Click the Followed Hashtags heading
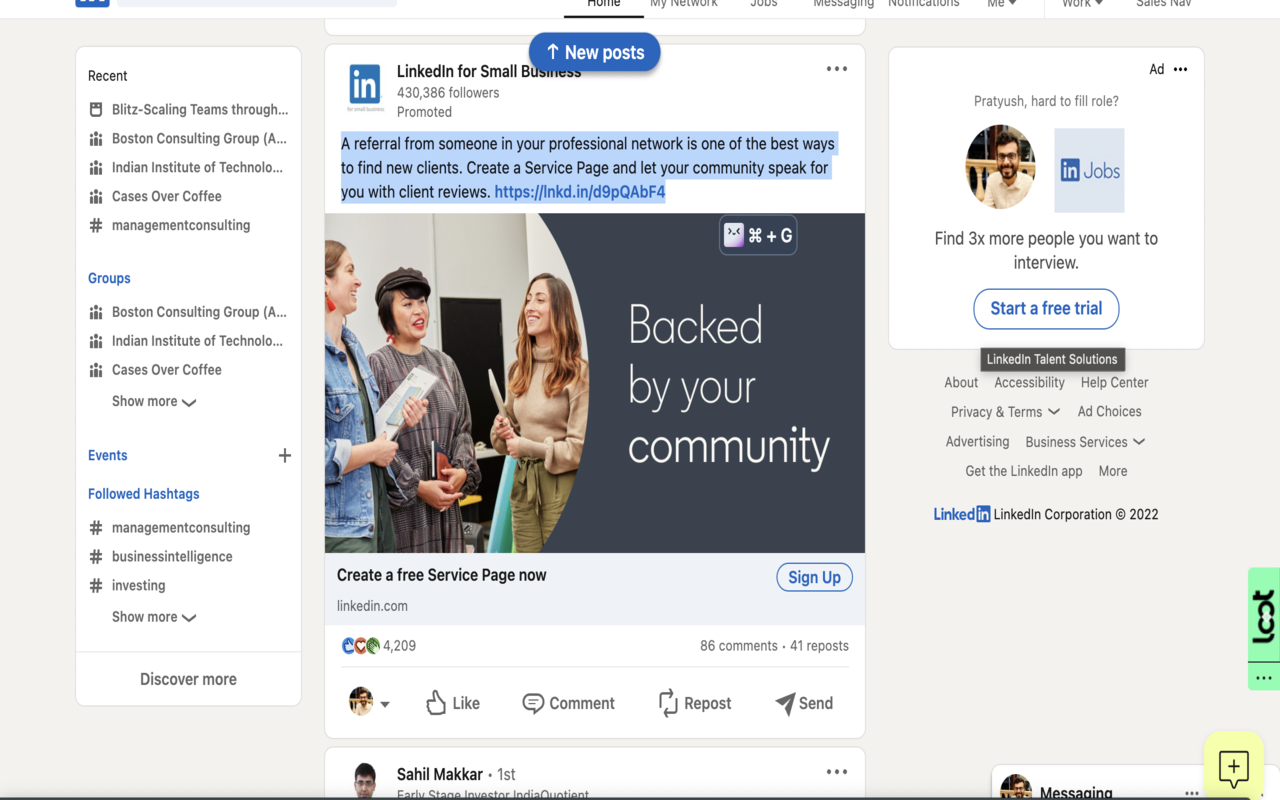The image size is (1280, 800). pos(144,494)
